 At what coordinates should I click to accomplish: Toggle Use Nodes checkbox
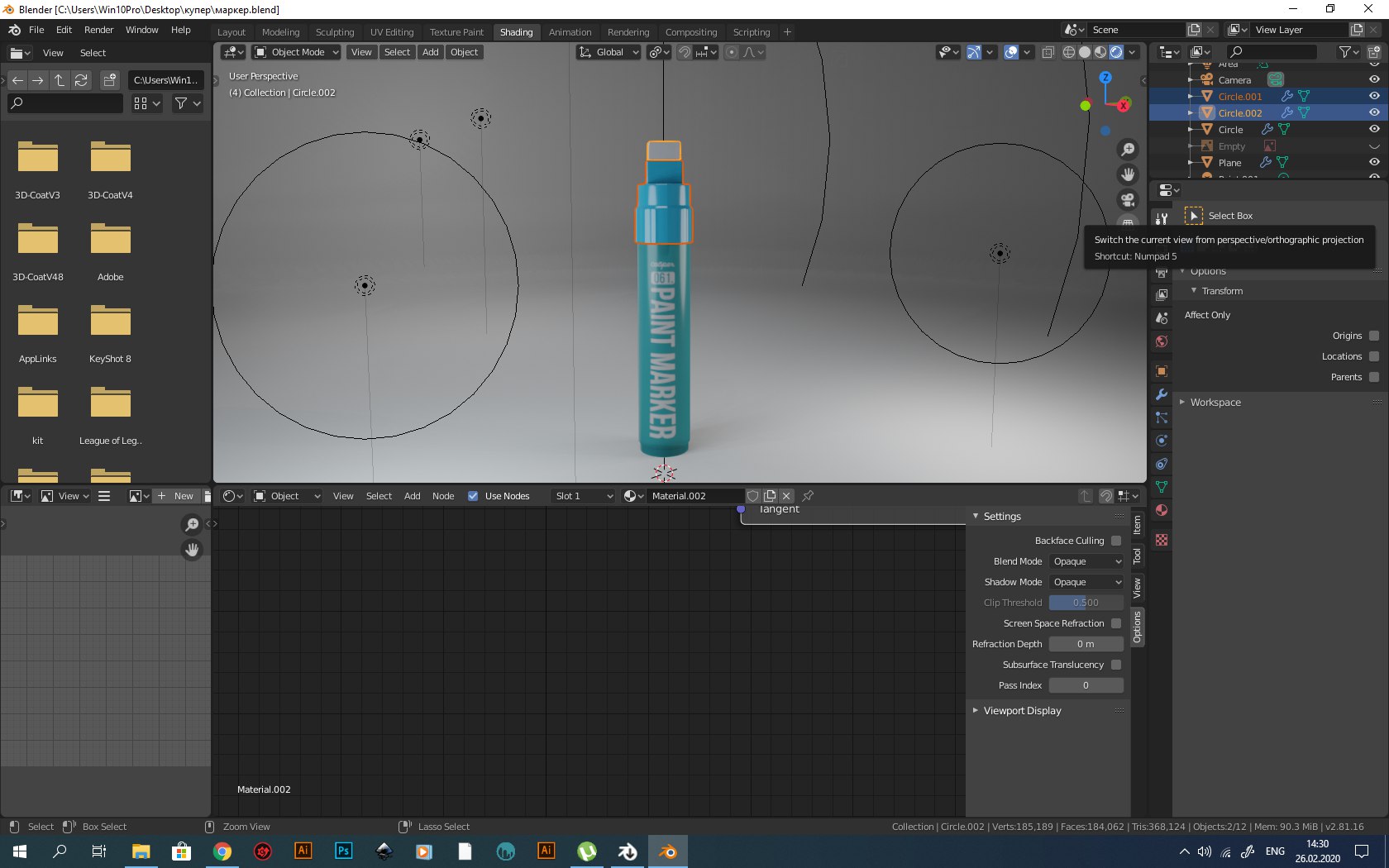click(473, 496)
